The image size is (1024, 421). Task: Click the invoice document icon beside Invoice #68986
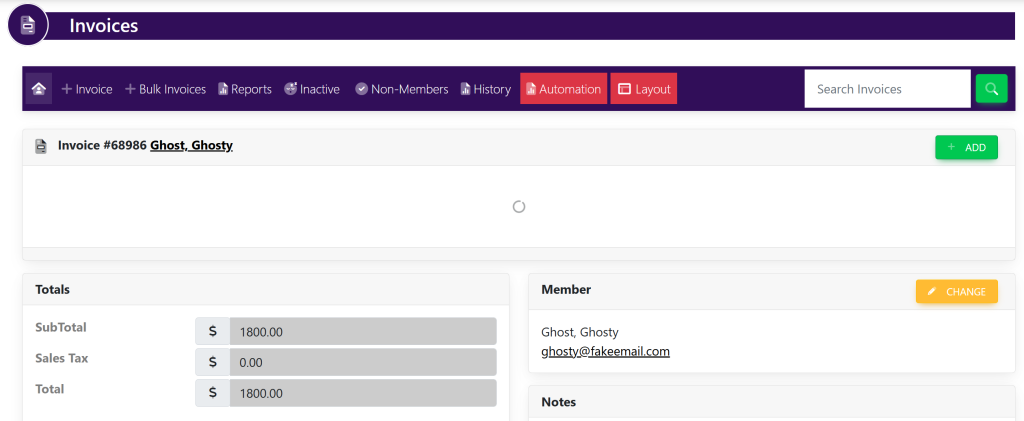pos(41,146)
